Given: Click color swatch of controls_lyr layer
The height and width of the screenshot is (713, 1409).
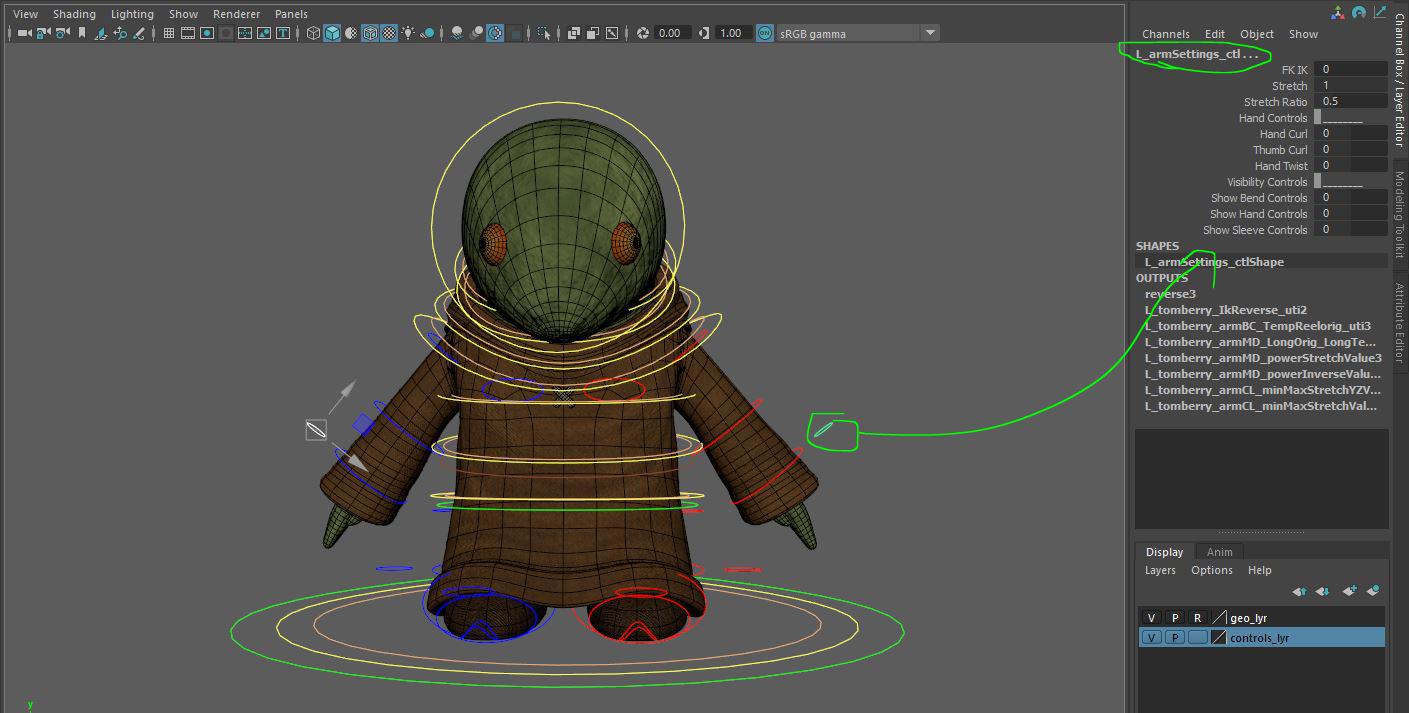Looking at the screenshot, I should click(1219, 638).
